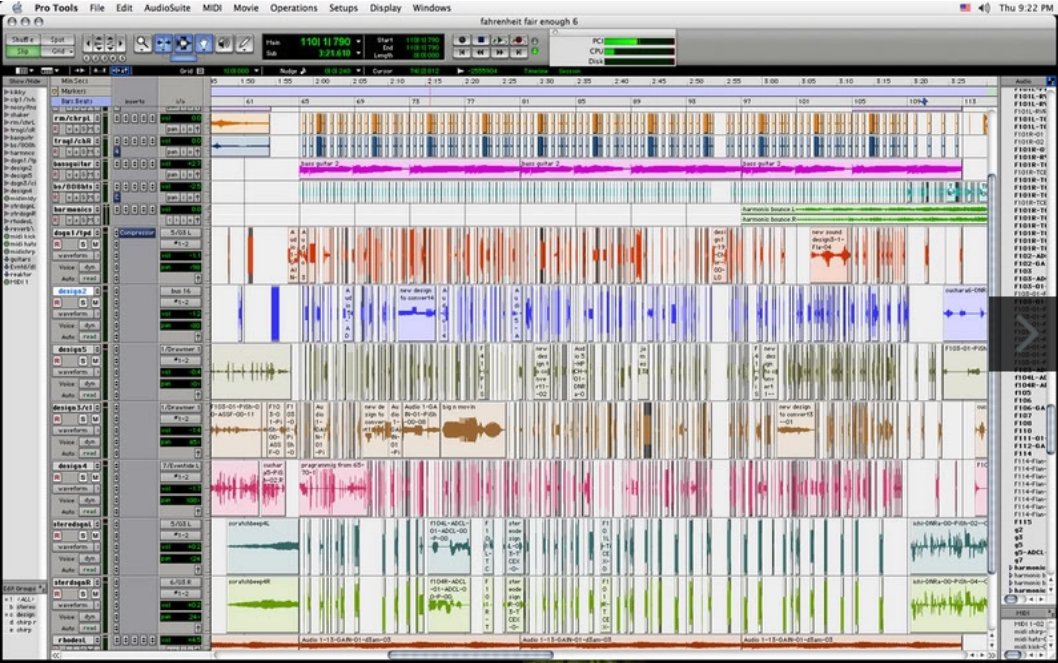This screenshot has width=1058, height=663.
Task: Solo the design4 track
Action: (83, 477)
